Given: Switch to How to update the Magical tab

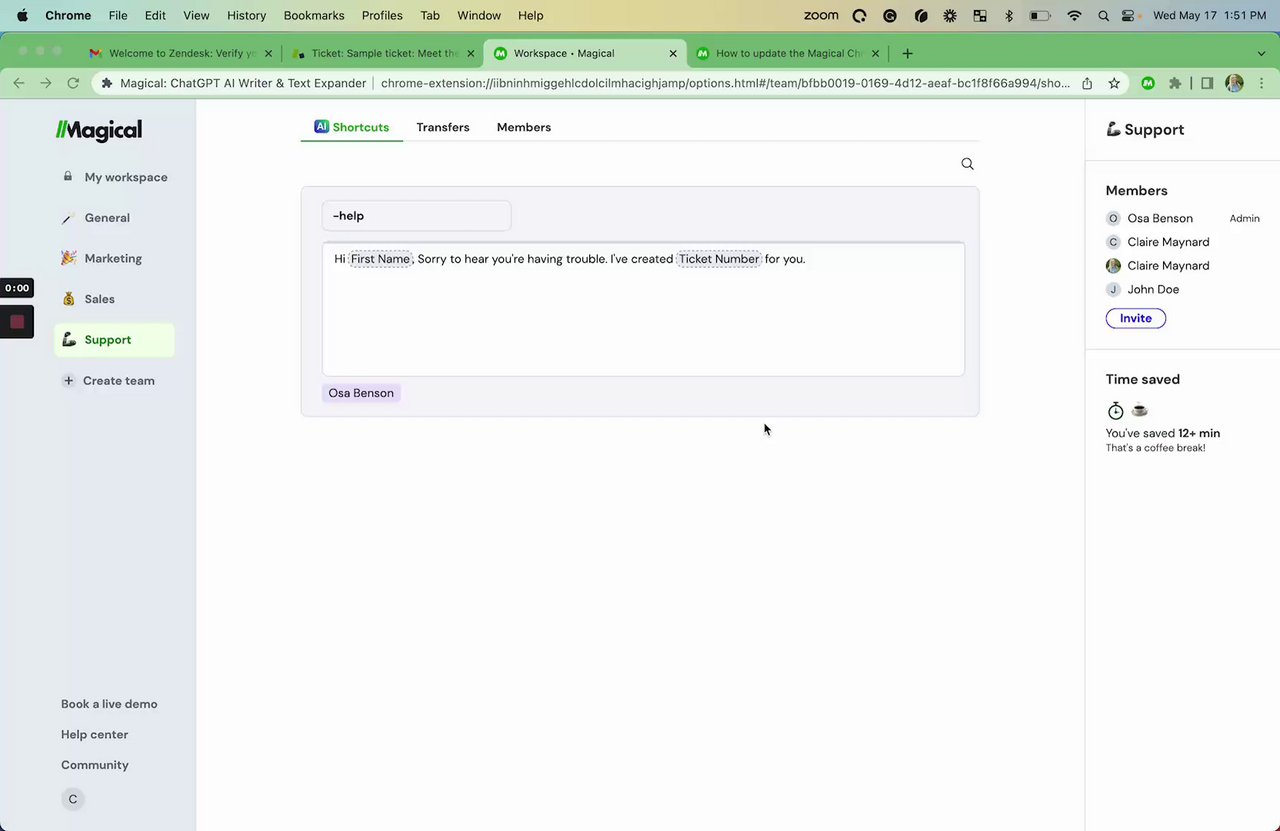Looking at the screenshot, I should (x=788, y=53).
